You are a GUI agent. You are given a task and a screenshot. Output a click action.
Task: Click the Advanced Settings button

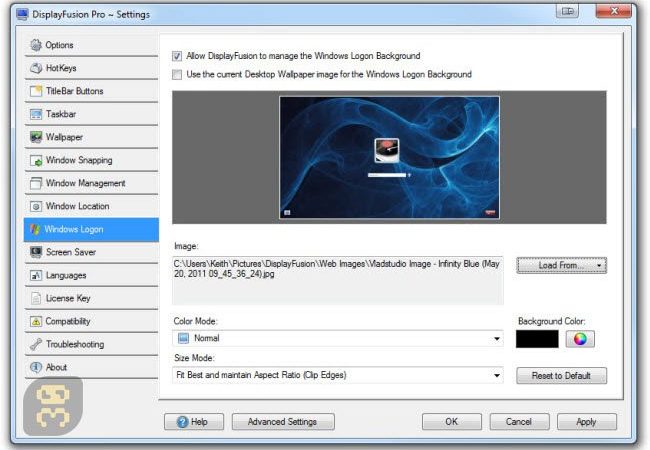pyautogui.click(x=283, y=422)
